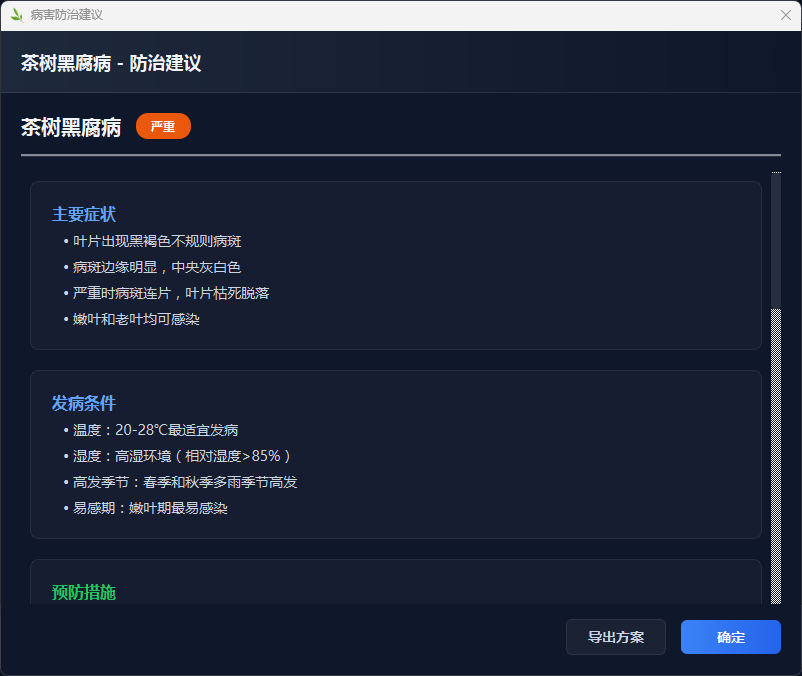Select the 主要症状 section heading
802x676 pixels.
[x=84, y=214]
